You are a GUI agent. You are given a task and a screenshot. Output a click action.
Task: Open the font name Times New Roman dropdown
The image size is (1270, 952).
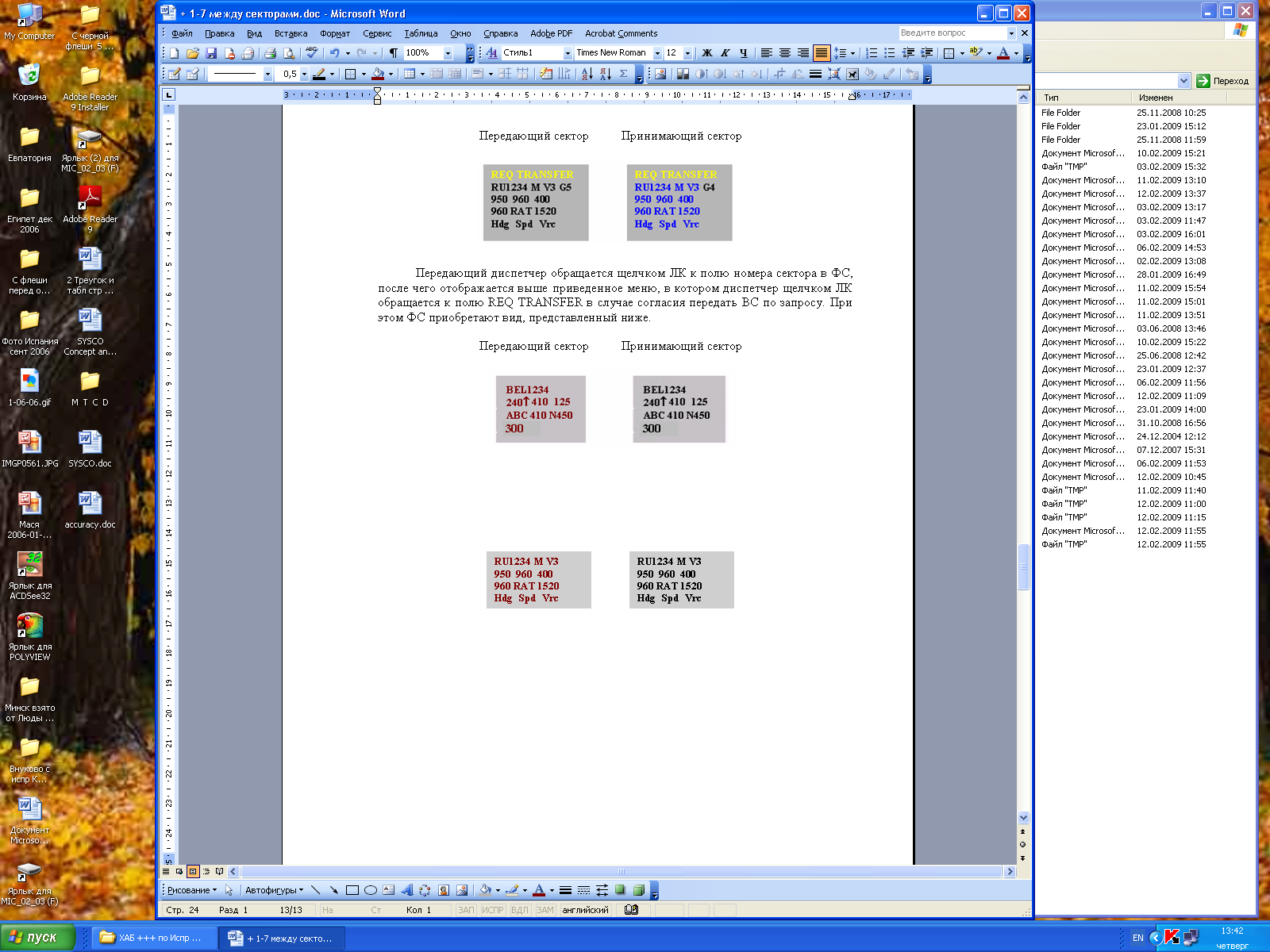[657, 53]
